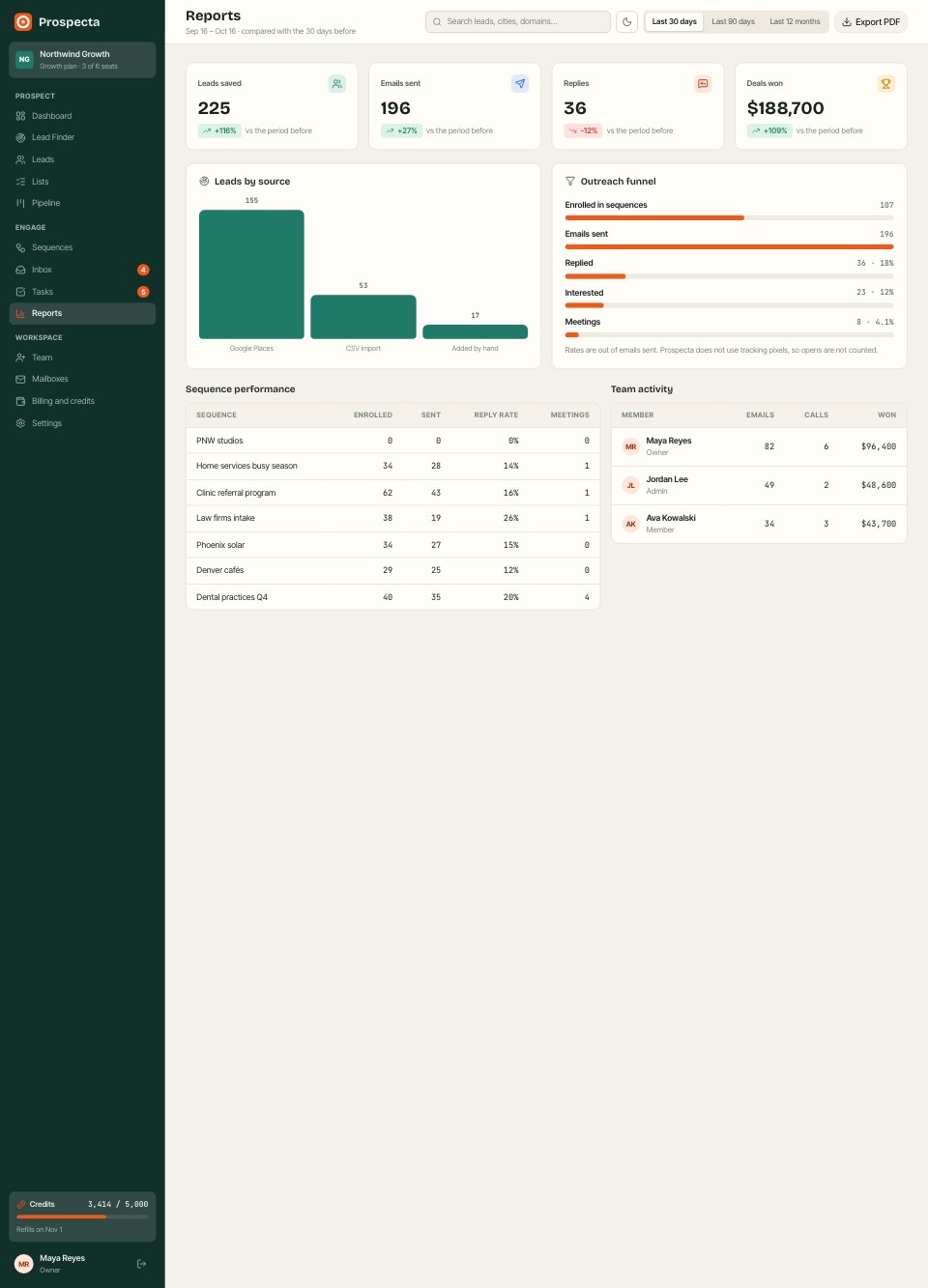Open the Dashboard sidebar icon

coord(20,116)
